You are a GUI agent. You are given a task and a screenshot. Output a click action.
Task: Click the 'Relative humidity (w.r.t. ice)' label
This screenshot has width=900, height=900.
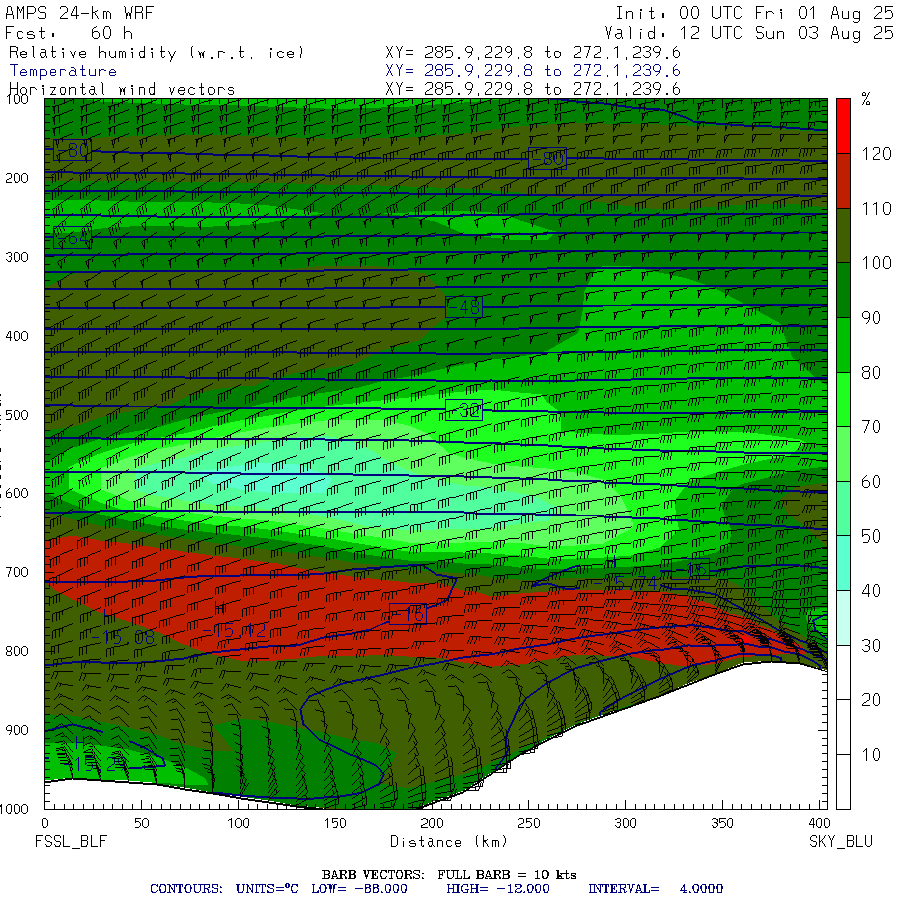(156, 53)
